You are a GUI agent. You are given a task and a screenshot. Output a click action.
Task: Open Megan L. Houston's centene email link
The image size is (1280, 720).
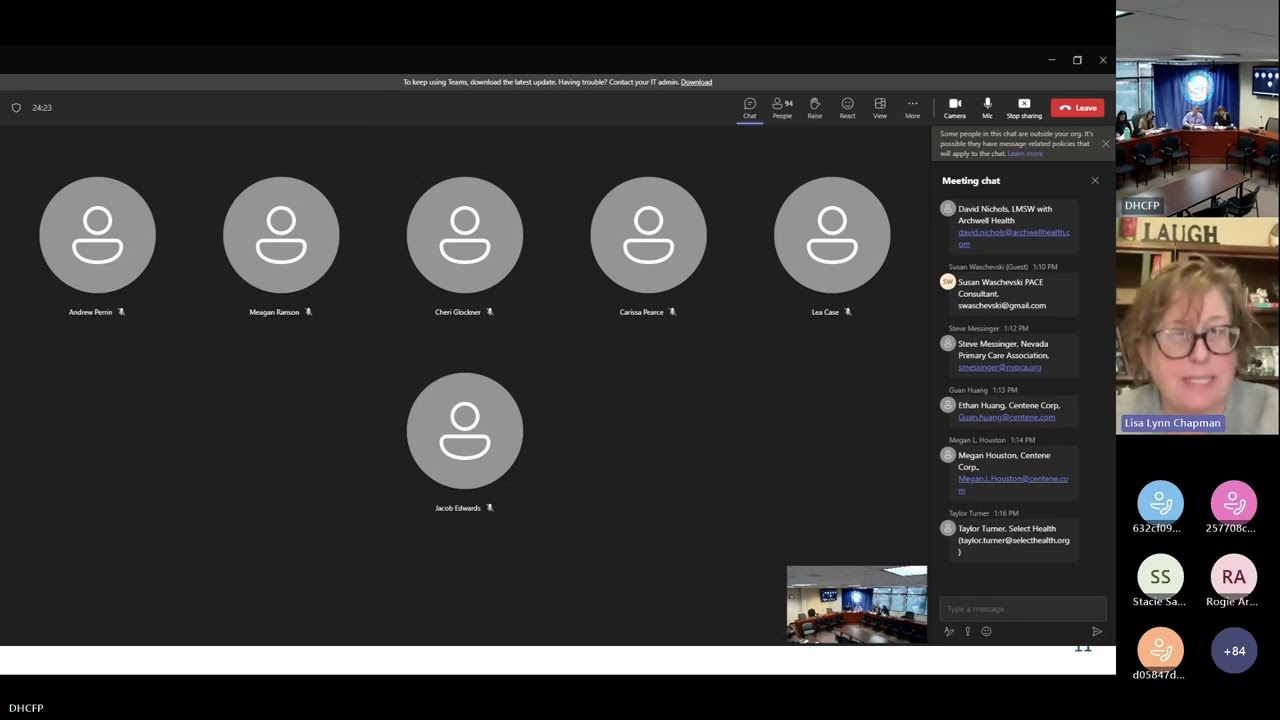point(1012,484)
